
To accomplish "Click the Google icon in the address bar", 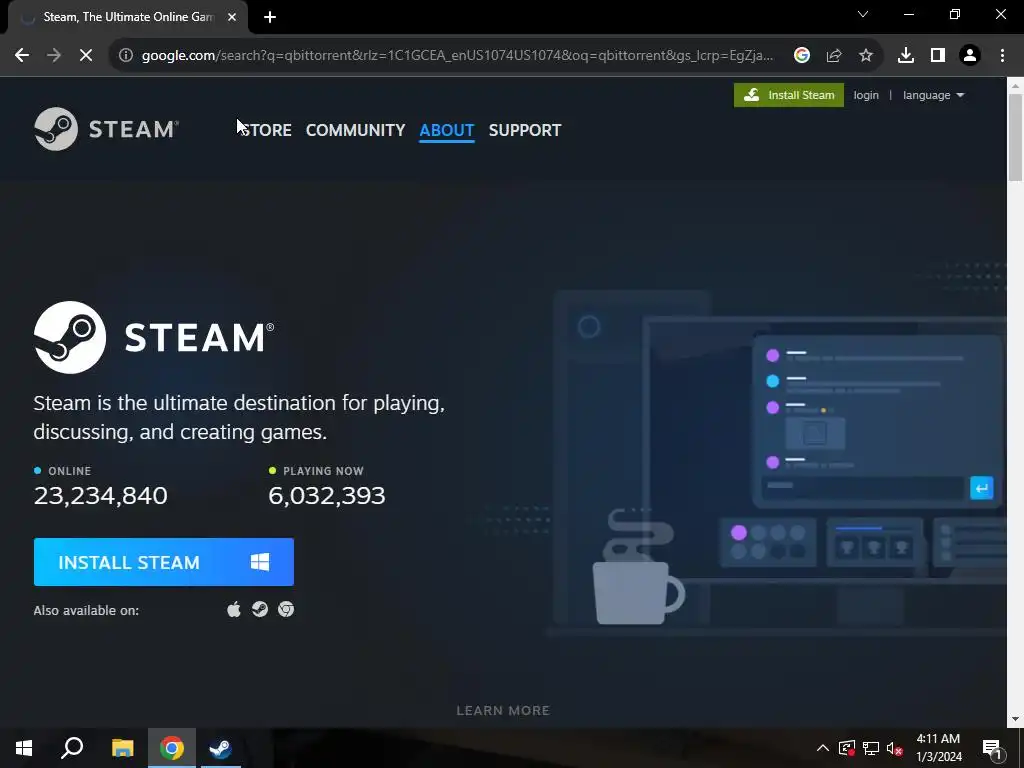I will coord(802,56).
